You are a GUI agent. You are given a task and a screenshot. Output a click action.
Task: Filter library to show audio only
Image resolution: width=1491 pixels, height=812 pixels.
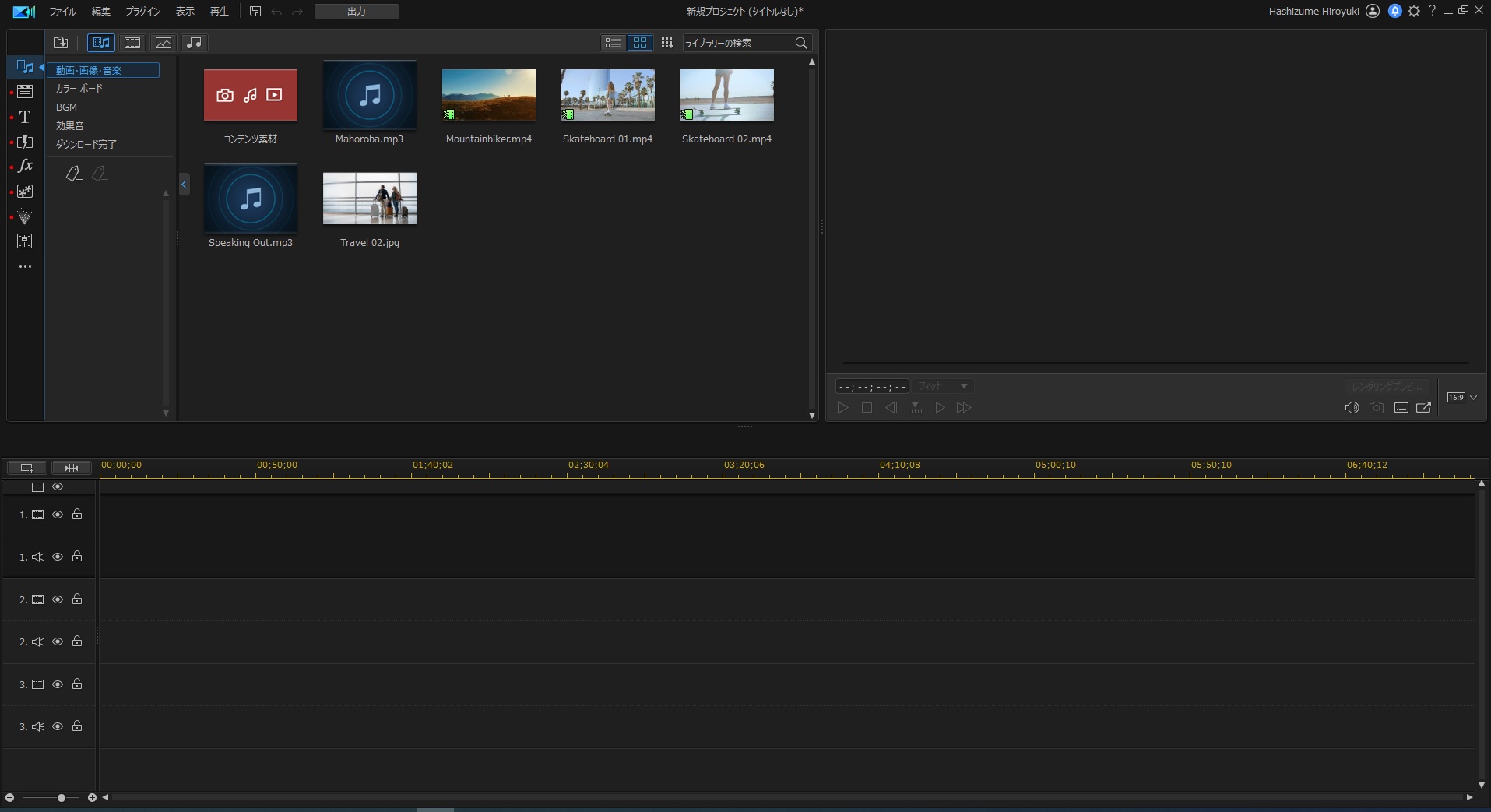pyautogui.click(x=195, y=43)
